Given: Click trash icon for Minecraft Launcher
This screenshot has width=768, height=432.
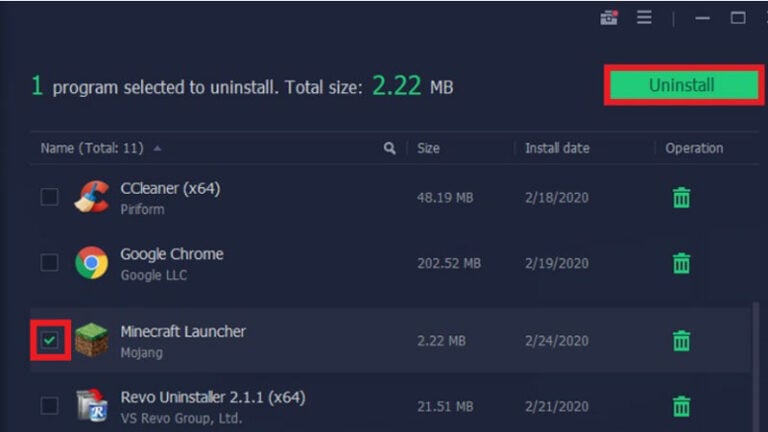Looking at the screenshot, I should tap(681, 341).
